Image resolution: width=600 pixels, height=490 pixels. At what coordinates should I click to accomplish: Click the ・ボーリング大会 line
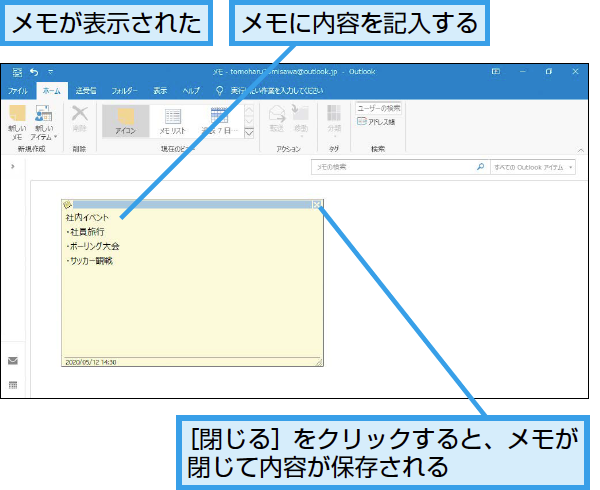[x=93, y=246]
